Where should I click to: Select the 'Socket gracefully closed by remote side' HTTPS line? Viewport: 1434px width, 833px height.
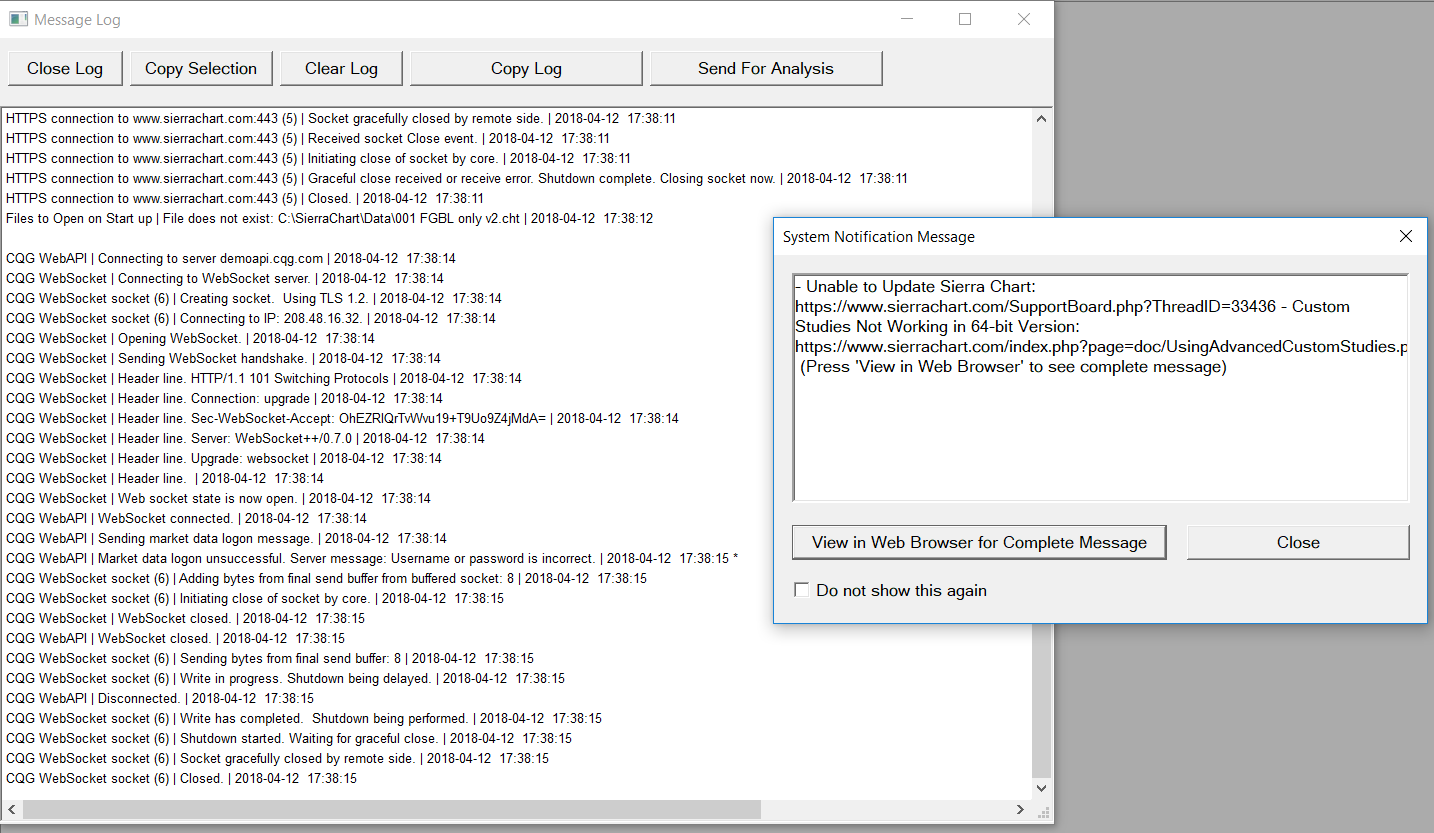341,118
